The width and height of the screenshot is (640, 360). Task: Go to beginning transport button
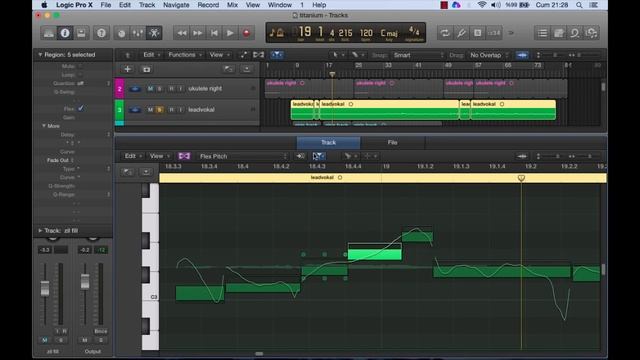click(x=214, y=33)
